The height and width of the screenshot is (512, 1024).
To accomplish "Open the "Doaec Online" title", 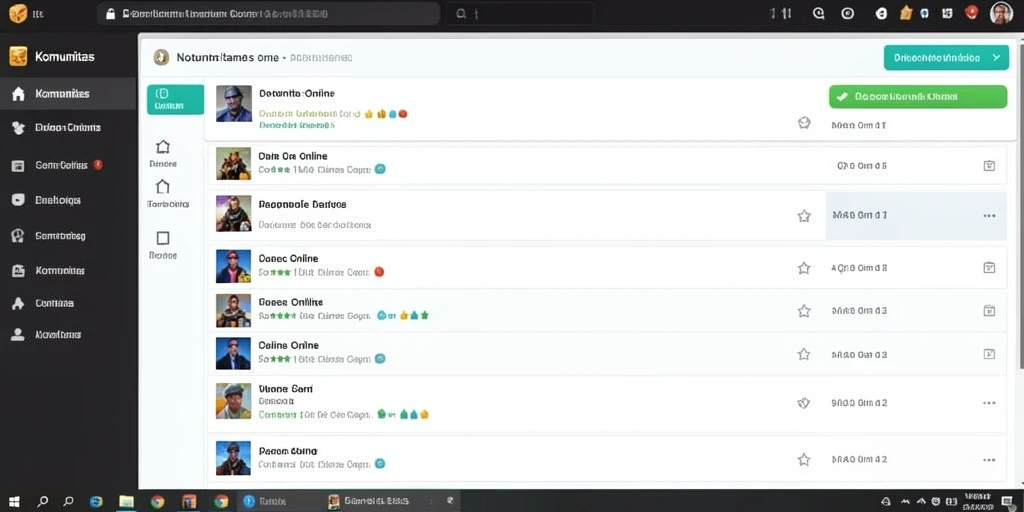I will tap(289, 259).
